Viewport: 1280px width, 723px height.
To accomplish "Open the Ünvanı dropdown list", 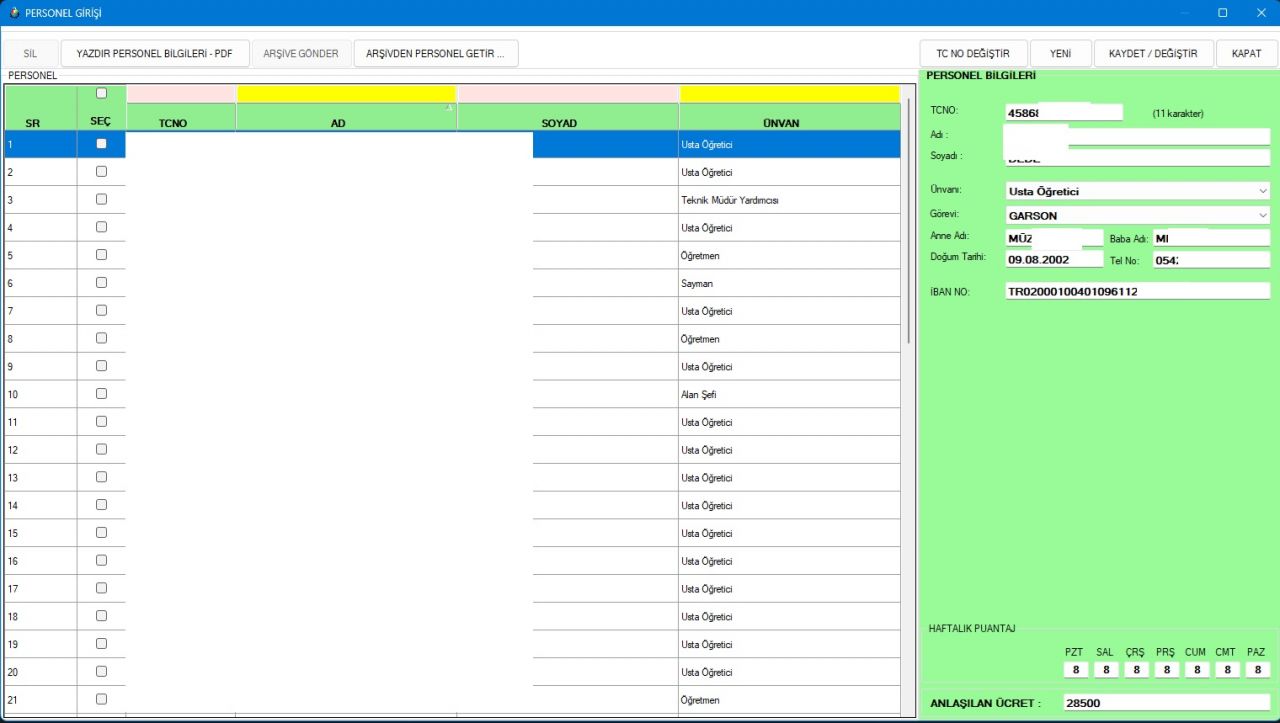I will pyautogui.click(x=1262, y=191).
